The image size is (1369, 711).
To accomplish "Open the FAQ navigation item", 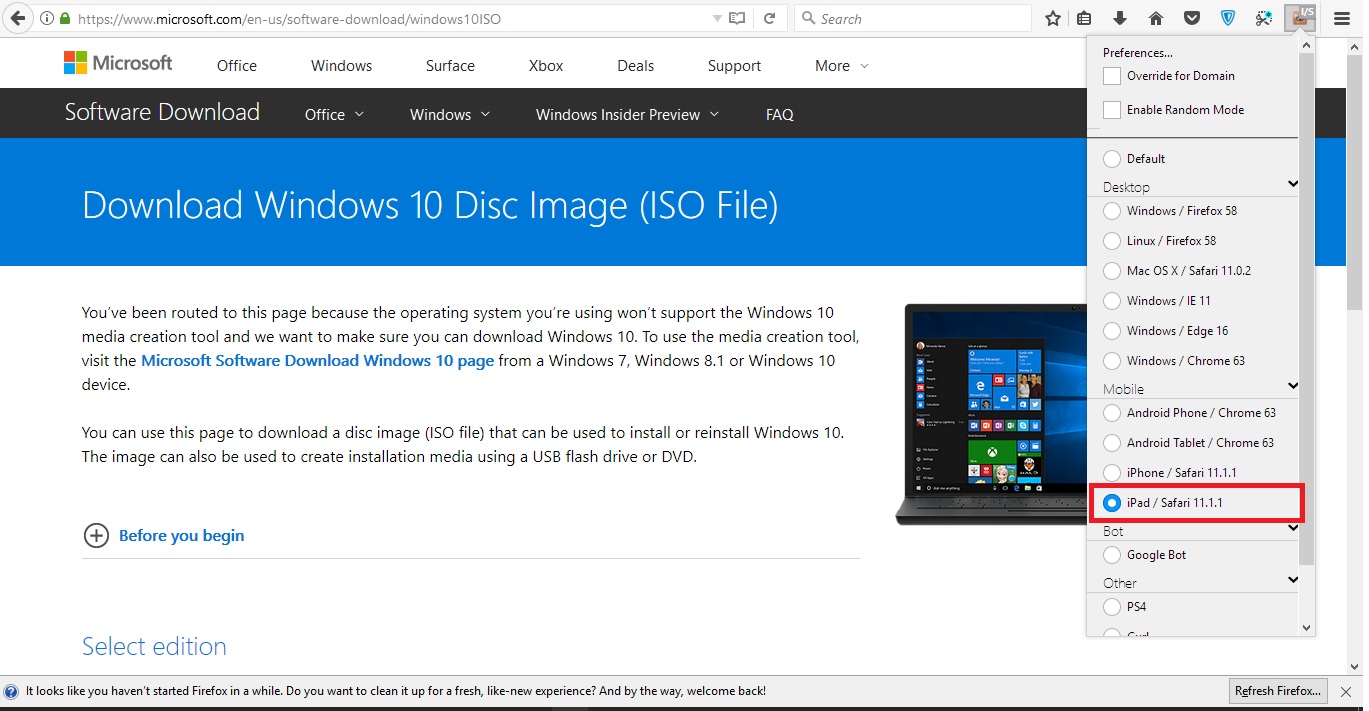I will (779, 114).
